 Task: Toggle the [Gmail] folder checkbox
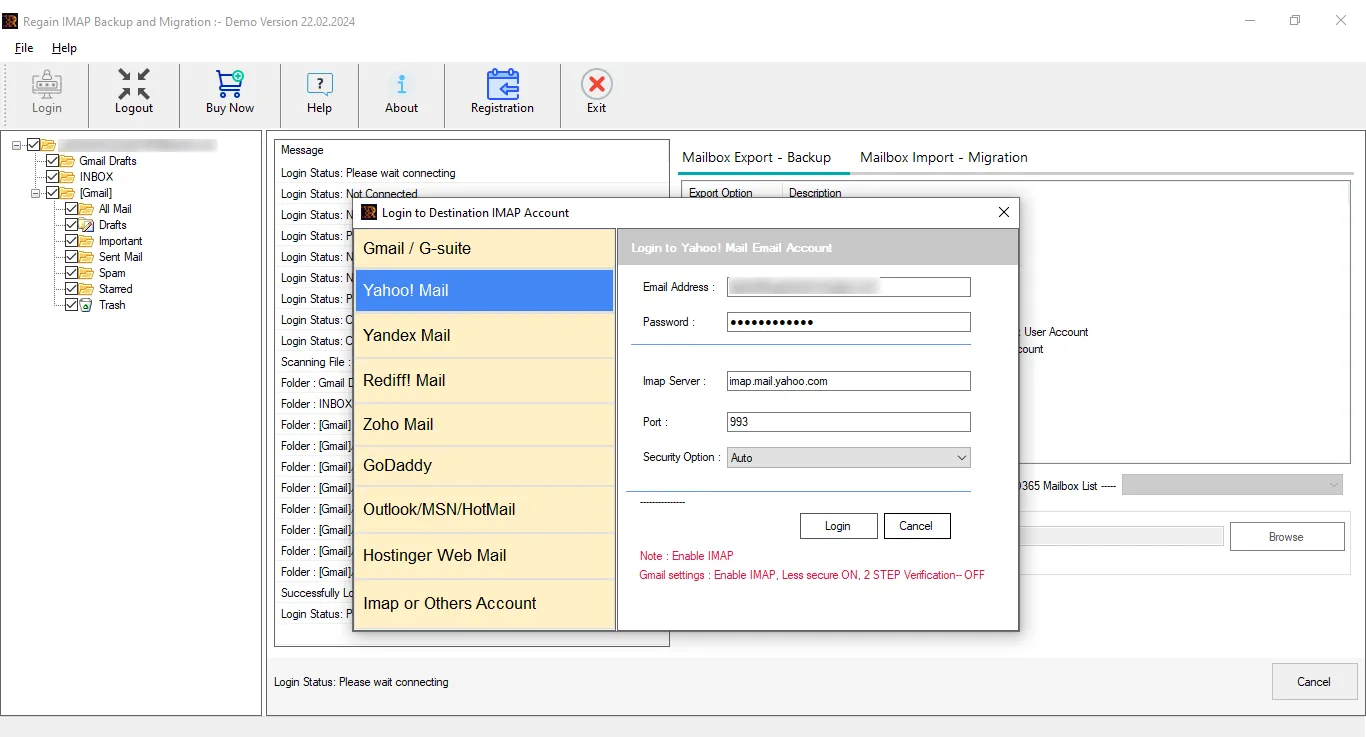point(52,193)
